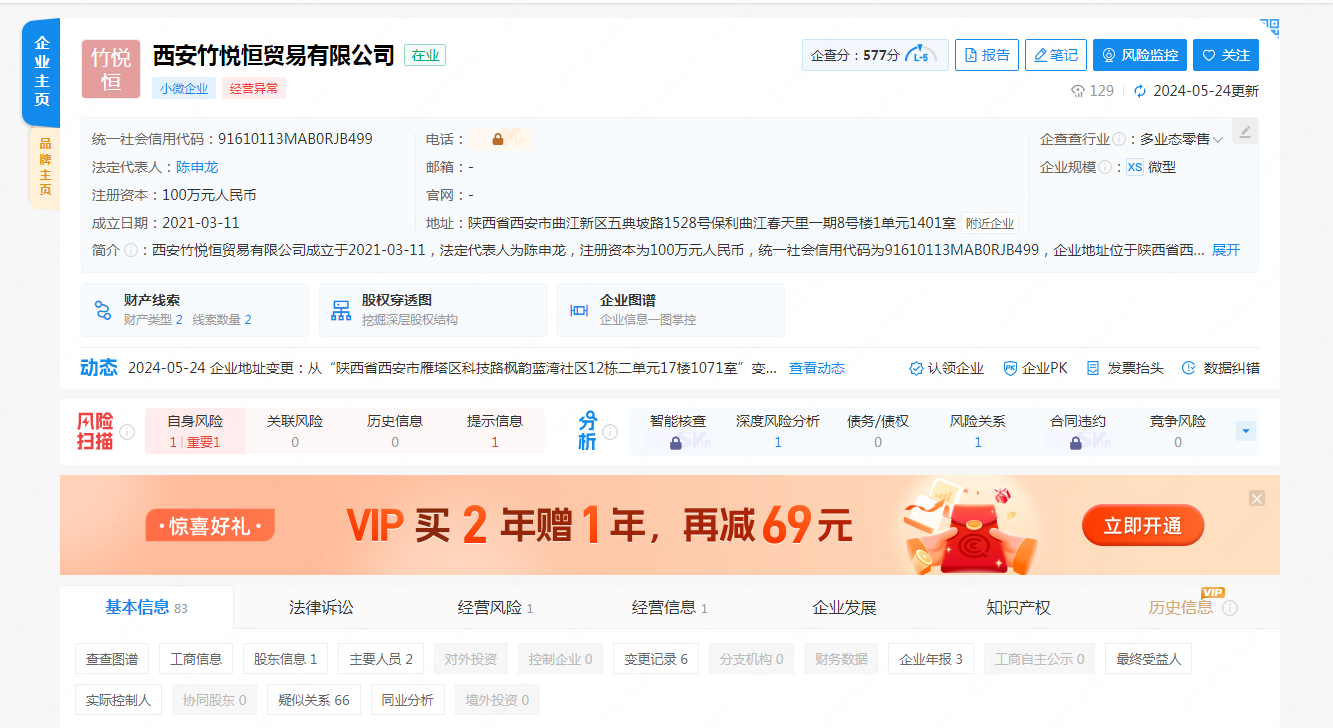Jump to the 同业分析 section
The image size is (1333, 728).
pos(407,700)
